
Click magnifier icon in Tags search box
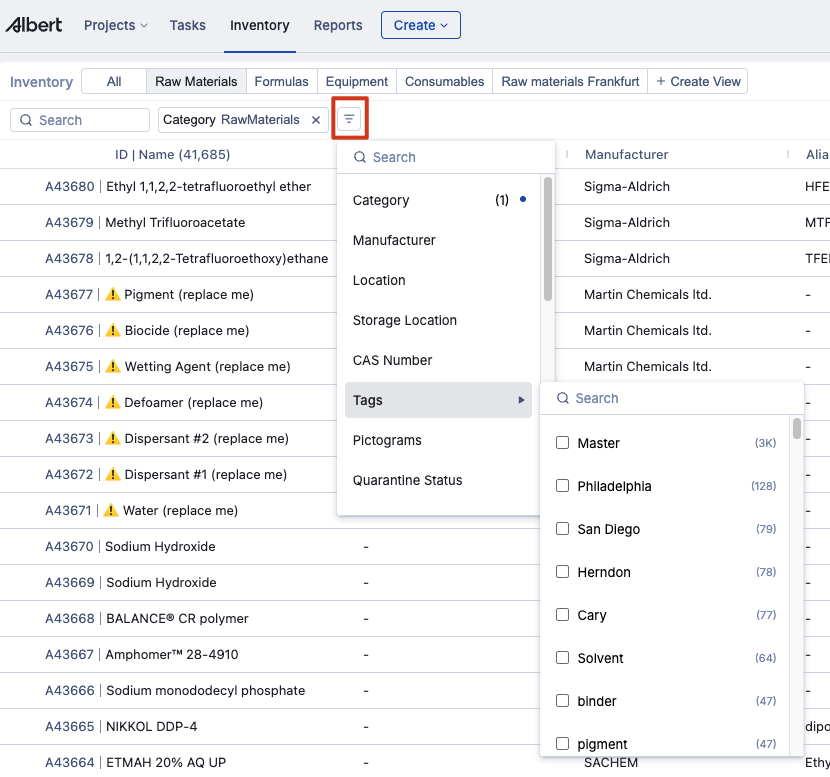pos(562,398)
